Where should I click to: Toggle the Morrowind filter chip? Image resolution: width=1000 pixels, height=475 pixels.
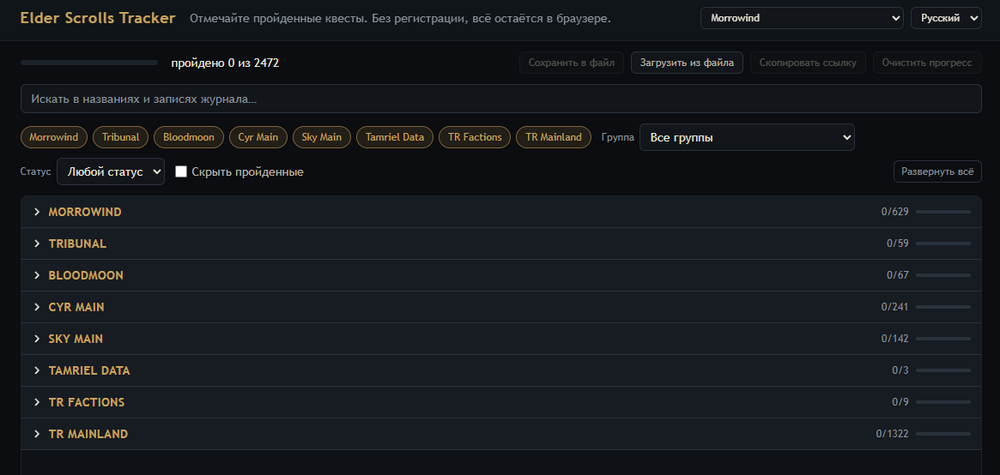pos(54,137)
